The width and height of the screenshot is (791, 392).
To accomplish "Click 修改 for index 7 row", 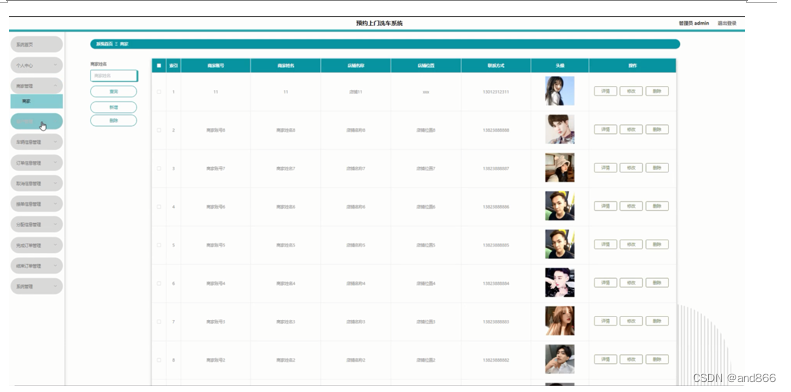I will [631, 321].
